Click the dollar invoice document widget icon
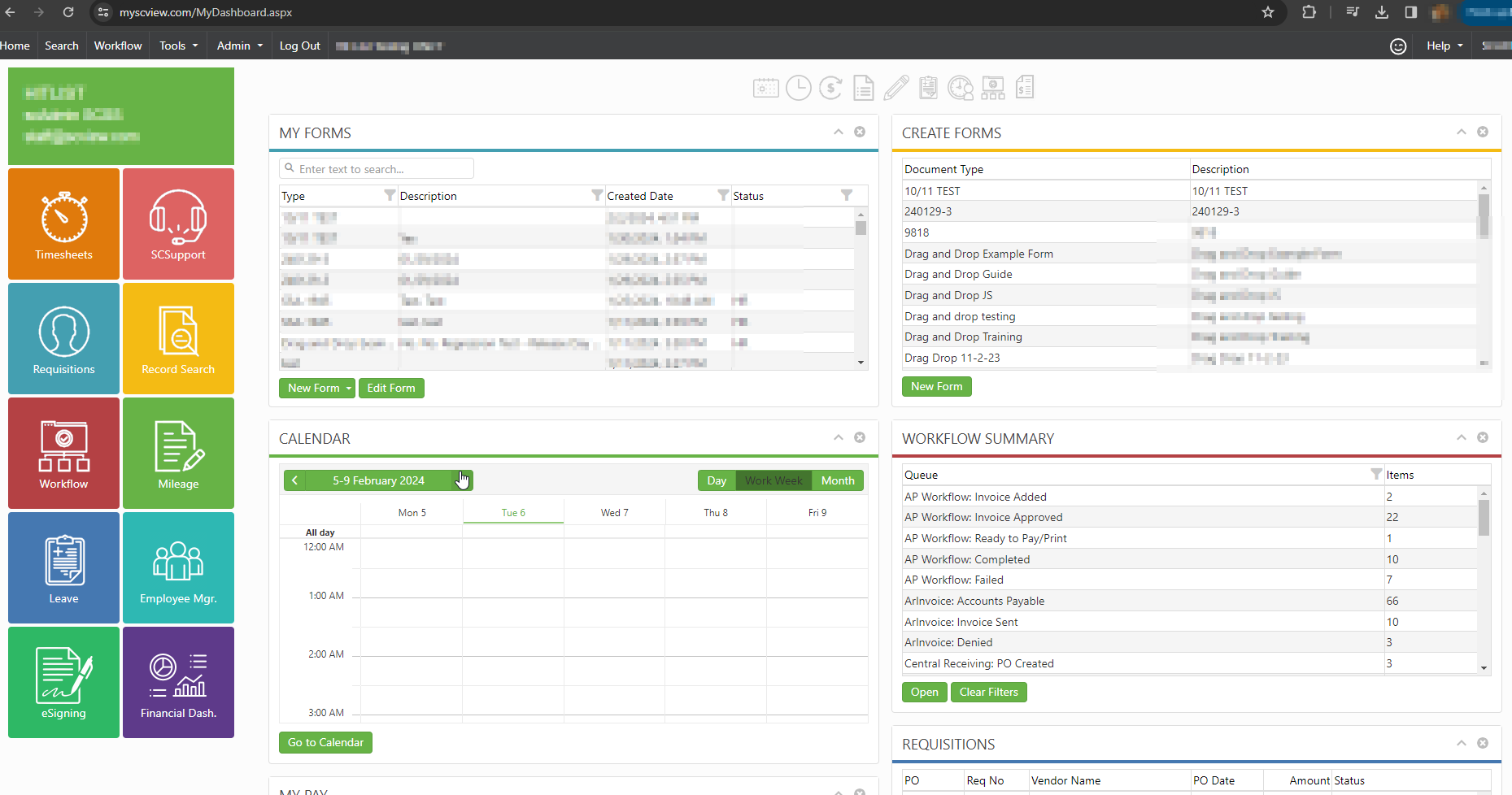1512x795 pixels. [x=1025, y=88]
